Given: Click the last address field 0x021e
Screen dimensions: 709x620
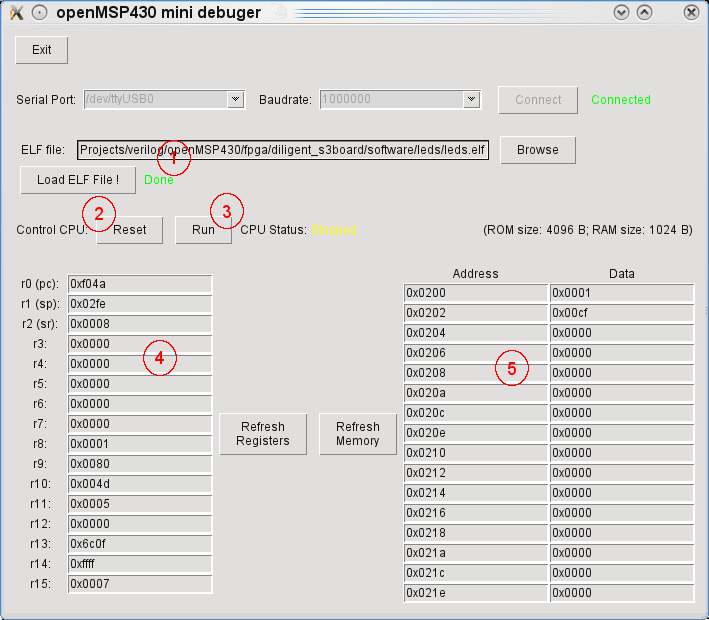Looking at the screenshot, I should click(x=475, y=593).
